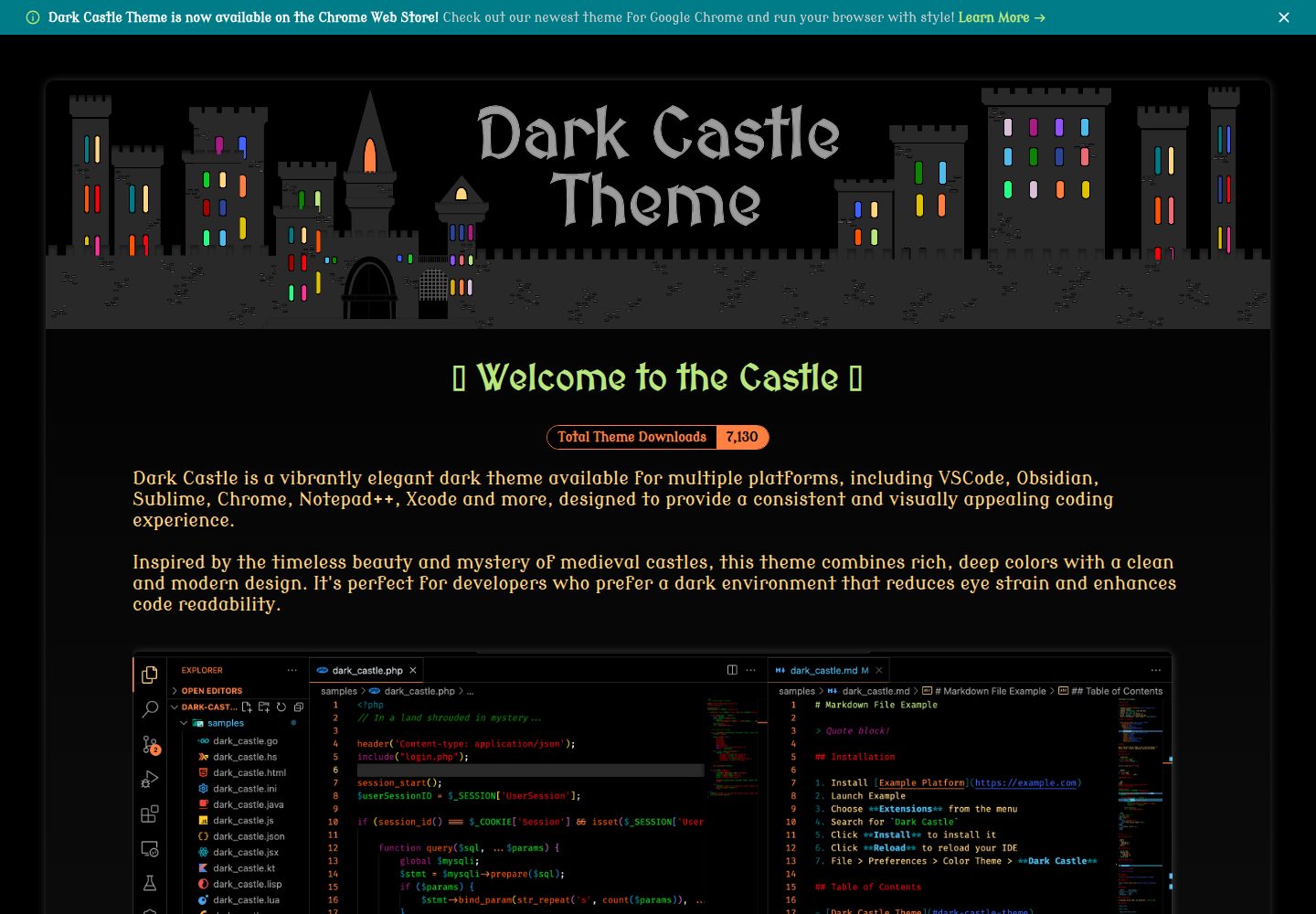
Task: Click the Dark Castle Theme banner image
Action: 658,205
